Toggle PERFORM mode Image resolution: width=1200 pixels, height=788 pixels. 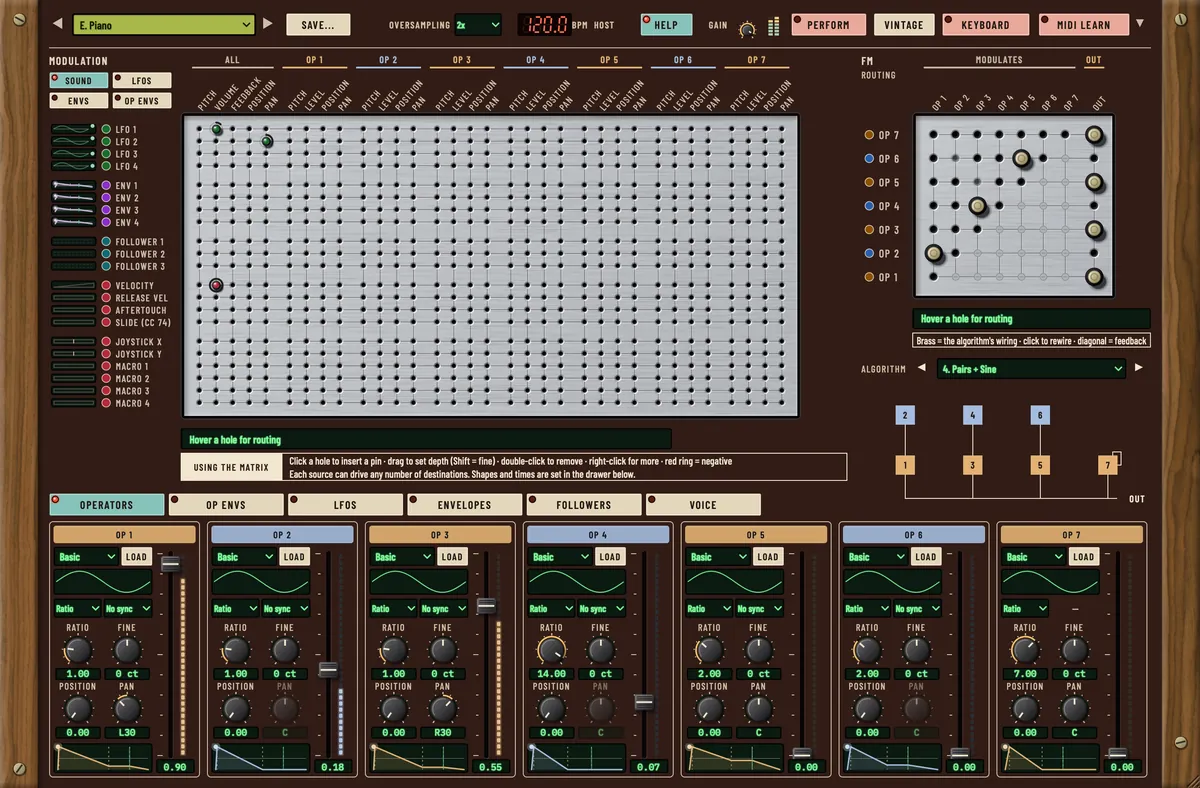828,25
